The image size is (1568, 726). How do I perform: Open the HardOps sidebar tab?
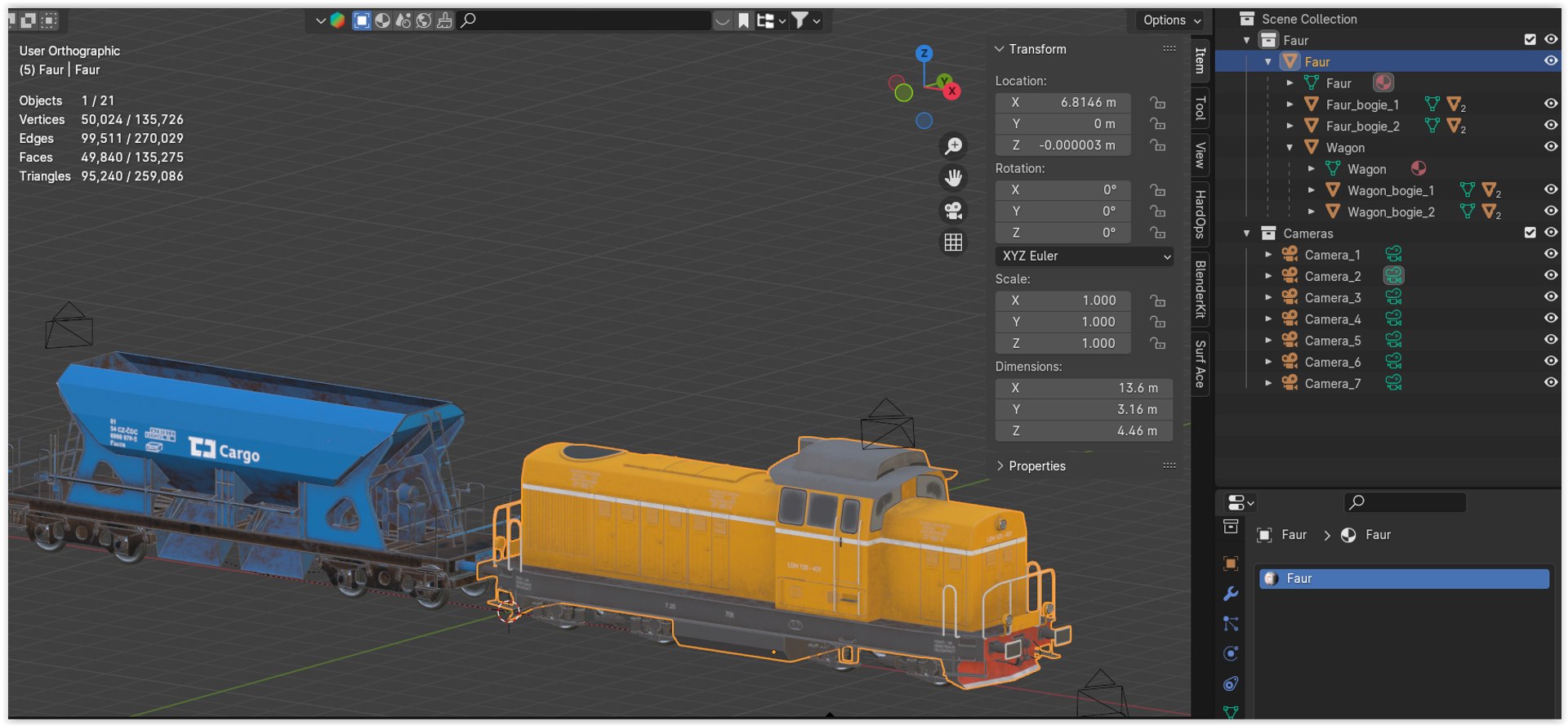pos(1200,214)
